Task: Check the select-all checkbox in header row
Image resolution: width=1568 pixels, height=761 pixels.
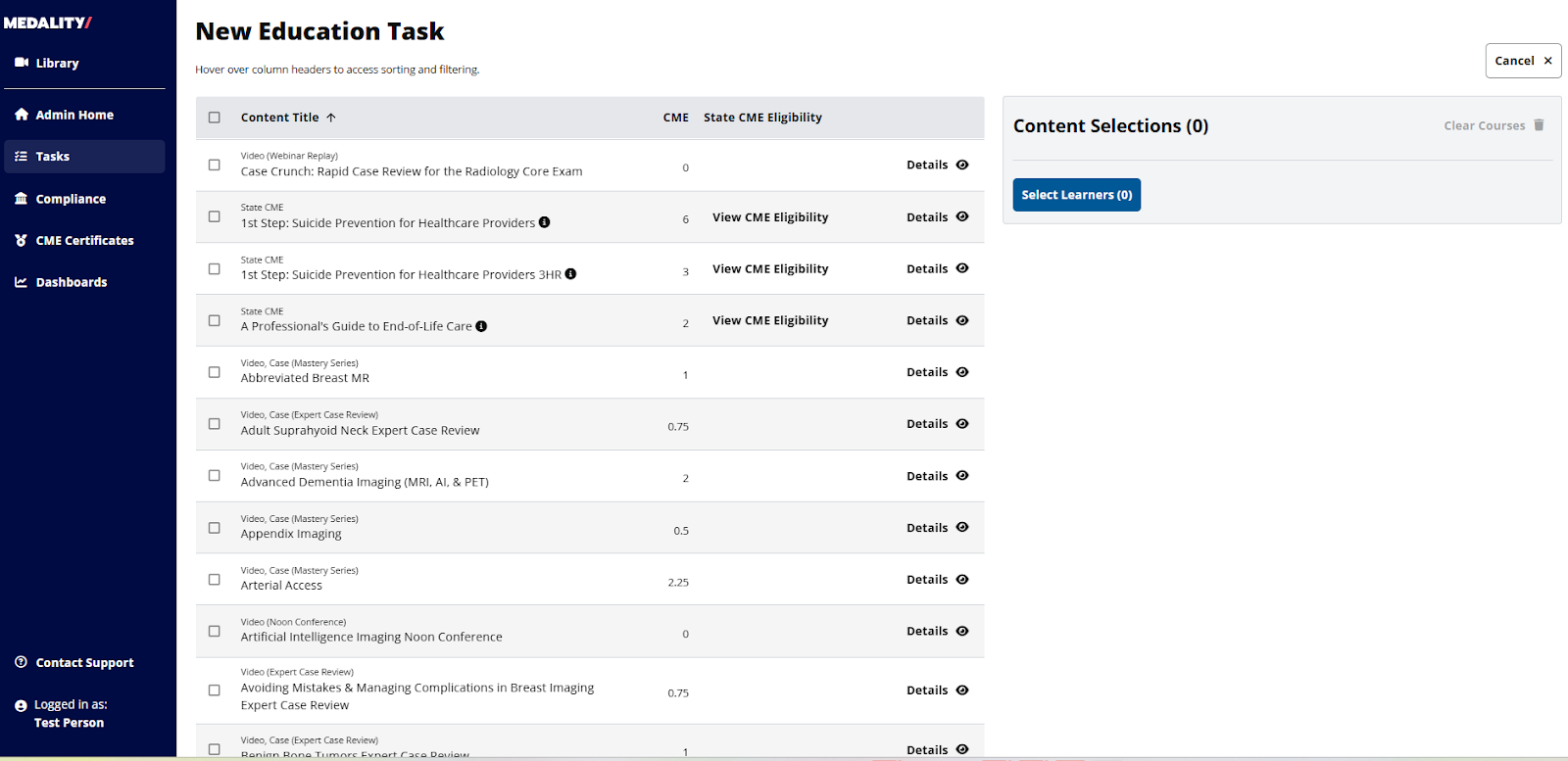Action: pyautogui.click(x=215, y=118)
